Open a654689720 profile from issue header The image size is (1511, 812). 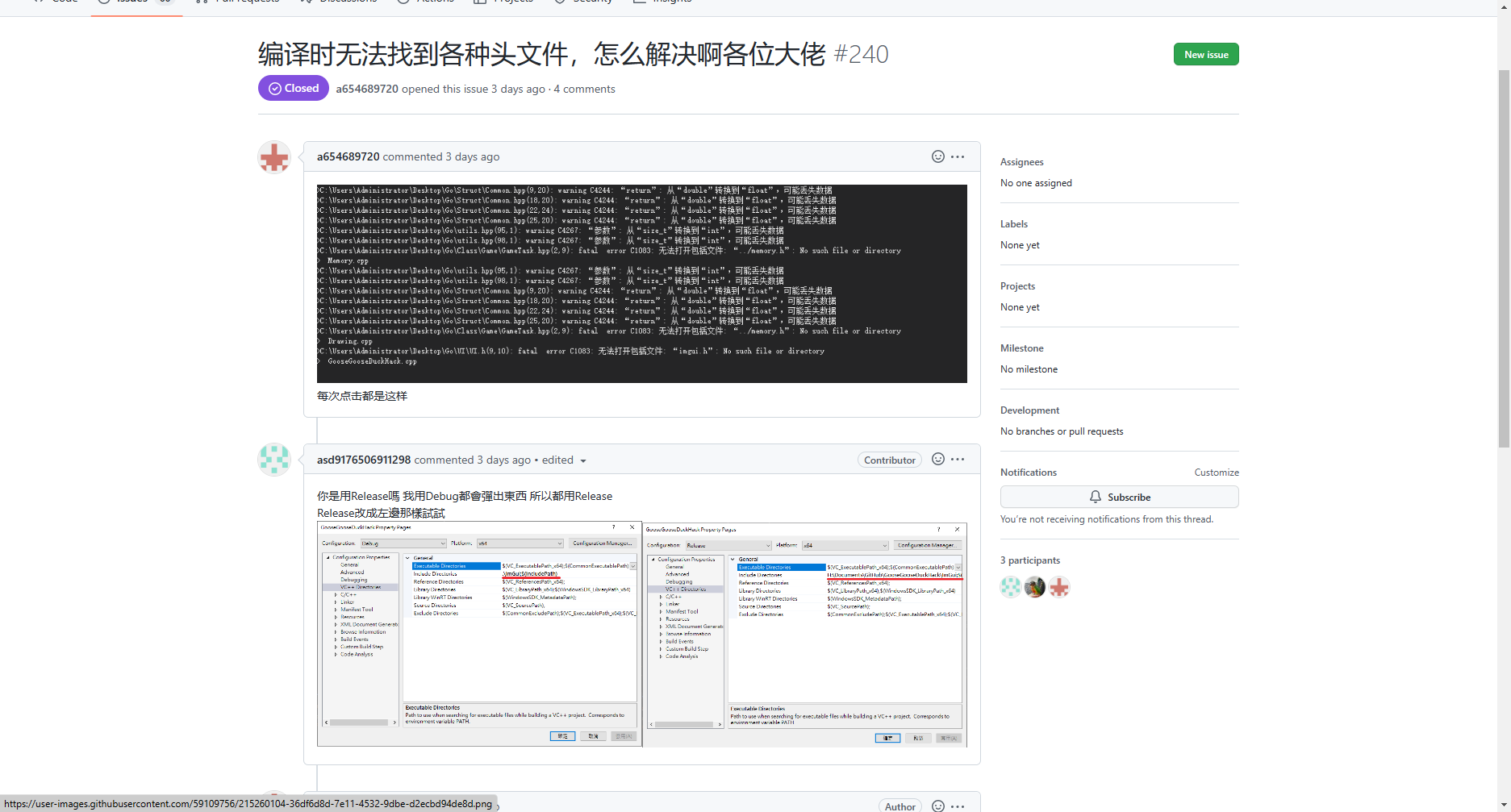(367, 89)
